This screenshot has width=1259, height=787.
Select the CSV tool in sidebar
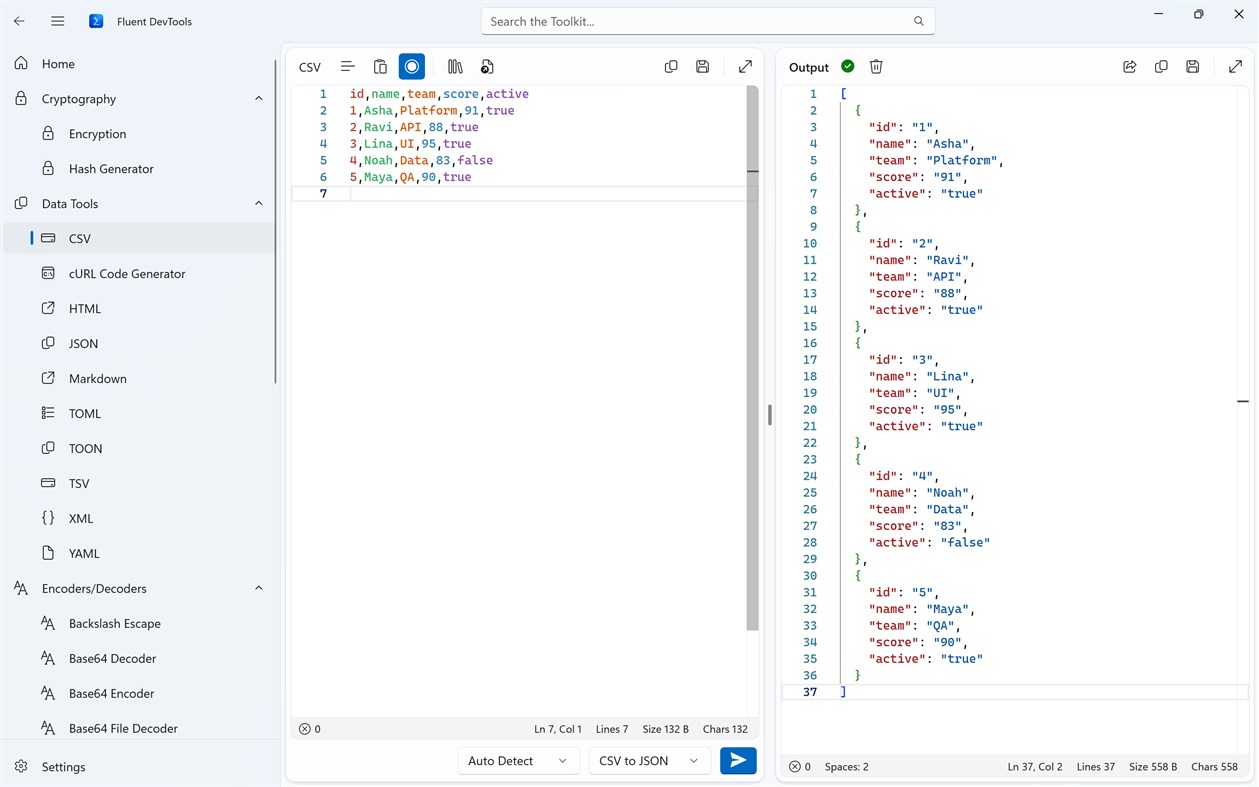pos(140,239)
